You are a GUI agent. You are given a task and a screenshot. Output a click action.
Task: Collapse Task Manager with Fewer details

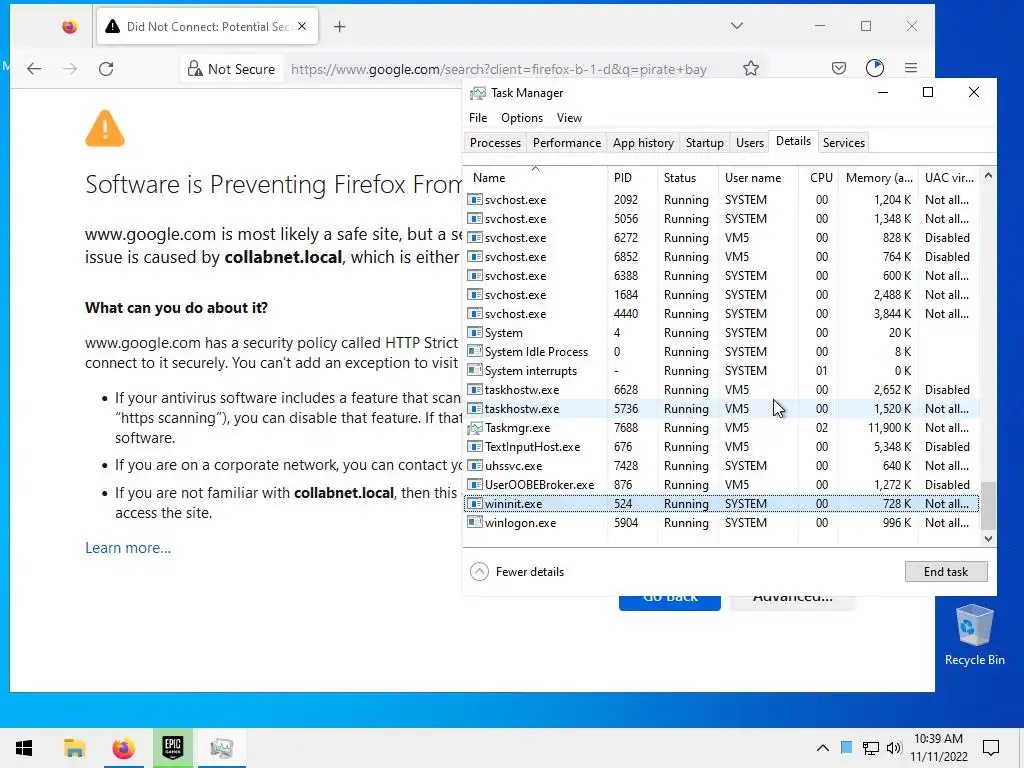click(517, 571)
